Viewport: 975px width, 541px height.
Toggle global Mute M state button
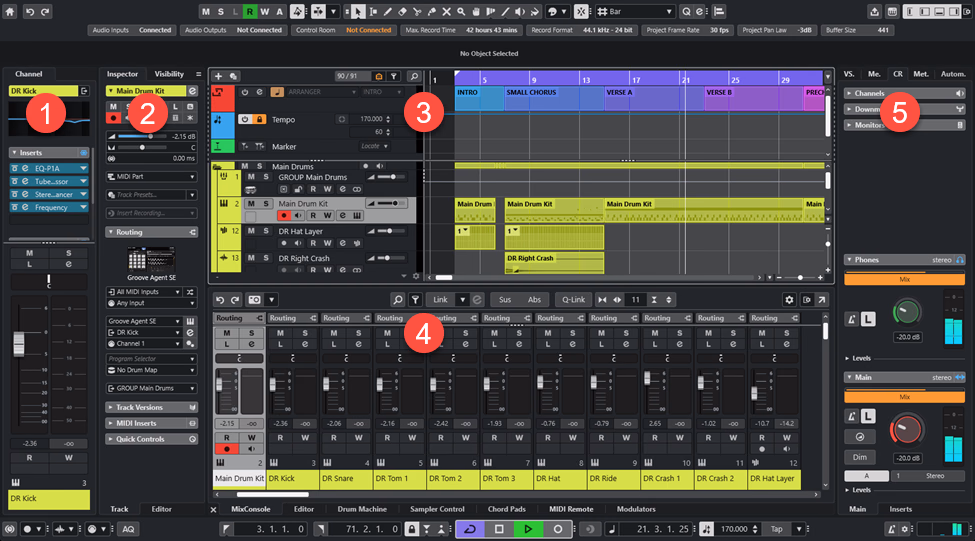coord(205,11)
